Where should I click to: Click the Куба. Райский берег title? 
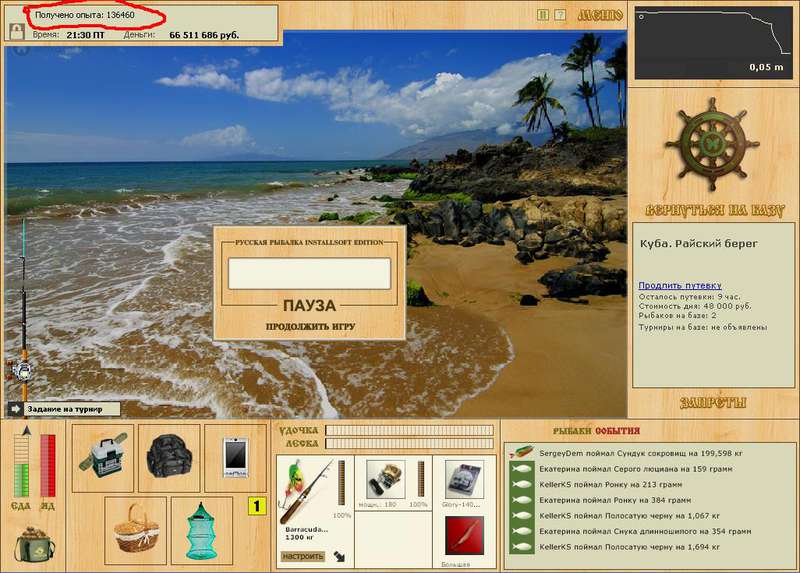699,243
